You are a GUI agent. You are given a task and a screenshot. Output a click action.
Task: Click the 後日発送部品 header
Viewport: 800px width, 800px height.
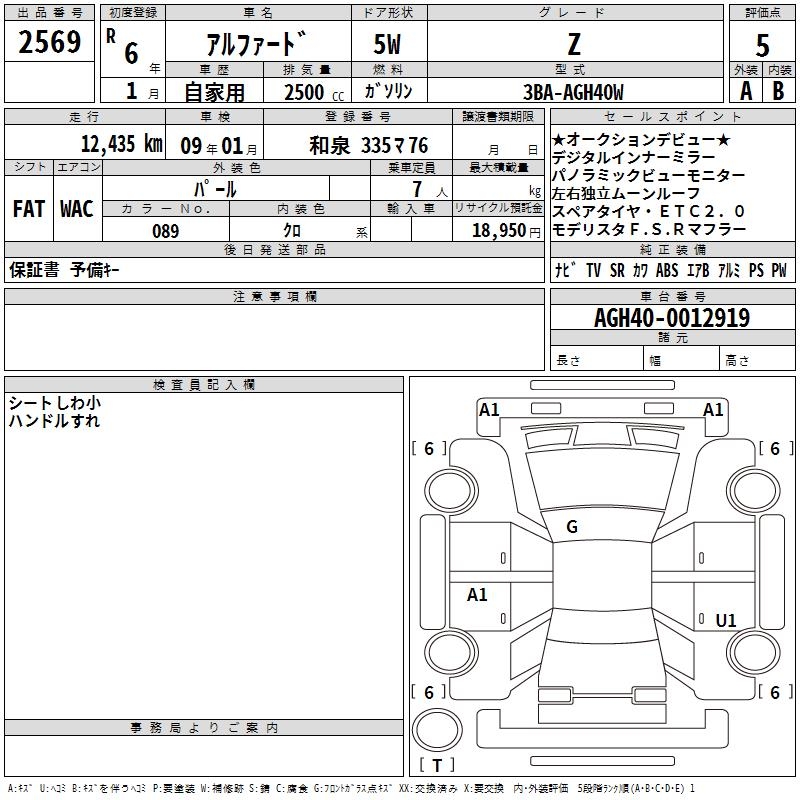(x=274, y=249)
